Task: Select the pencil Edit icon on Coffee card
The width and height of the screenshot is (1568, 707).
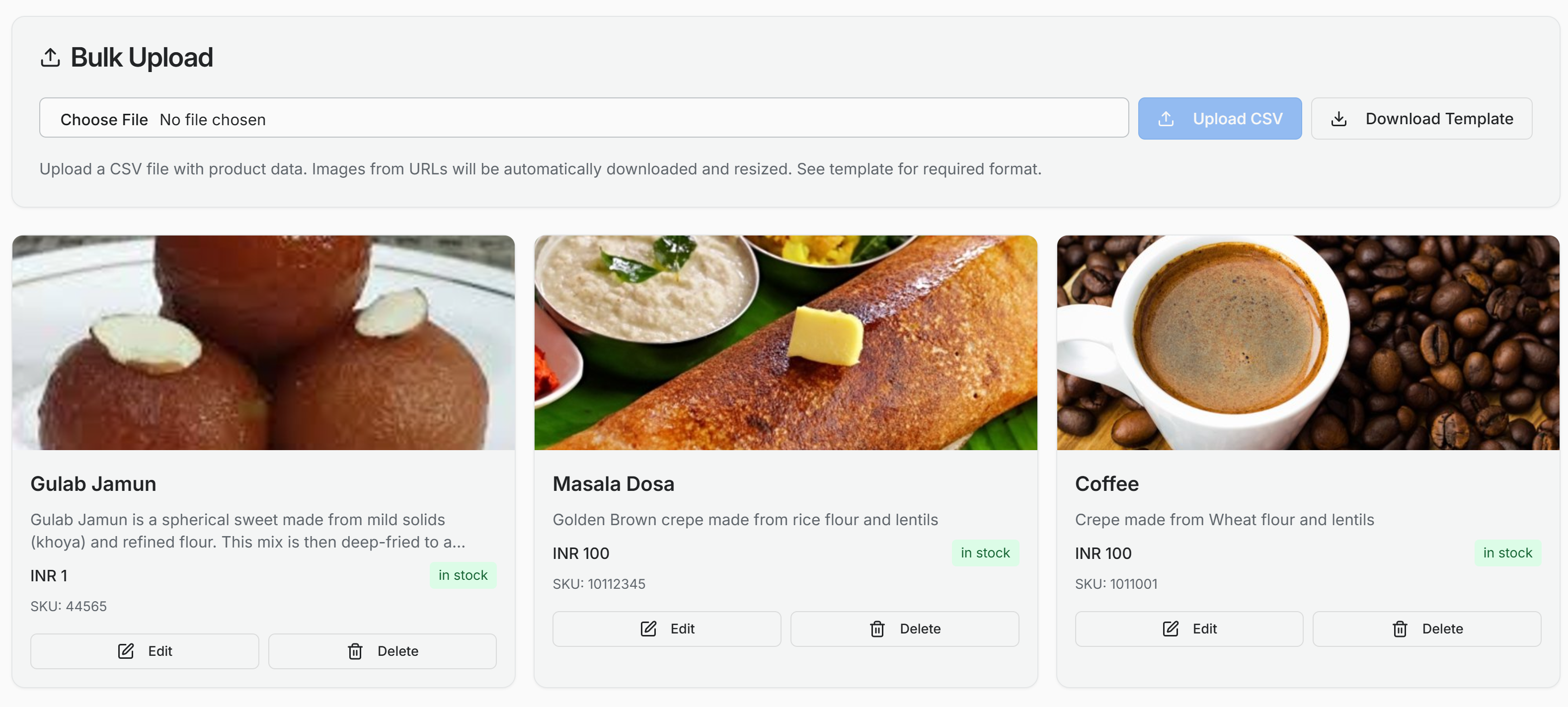Action: 1171,628
